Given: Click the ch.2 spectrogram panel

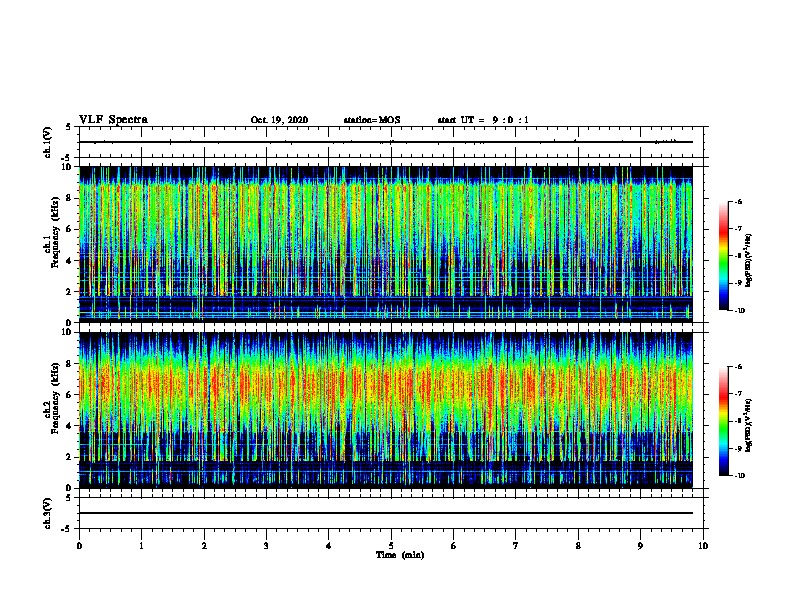Looking at the screenshot, I should (x=386, y=410).
